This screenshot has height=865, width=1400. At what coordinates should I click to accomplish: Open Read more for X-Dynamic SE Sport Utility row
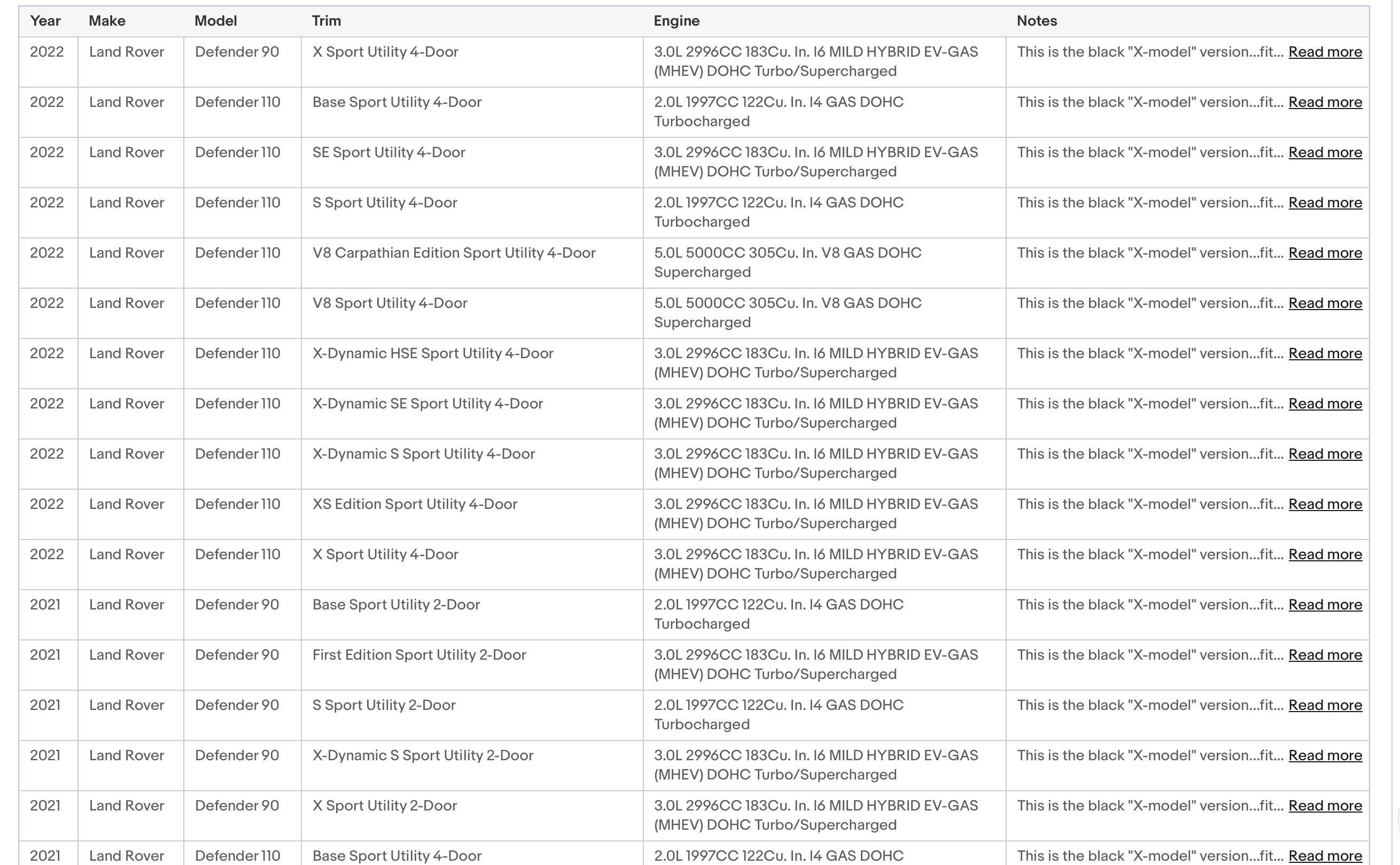point(1325,404)
